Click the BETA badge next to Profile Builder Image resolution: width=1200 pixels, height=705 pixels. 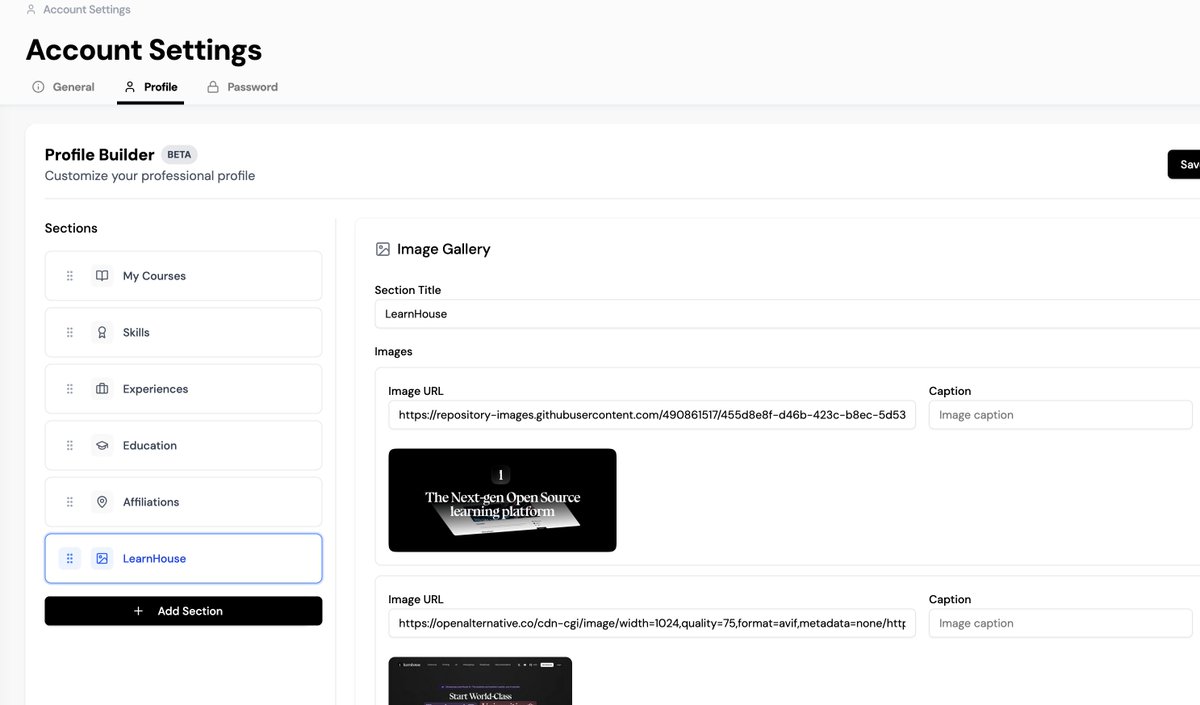coord(179,155)
